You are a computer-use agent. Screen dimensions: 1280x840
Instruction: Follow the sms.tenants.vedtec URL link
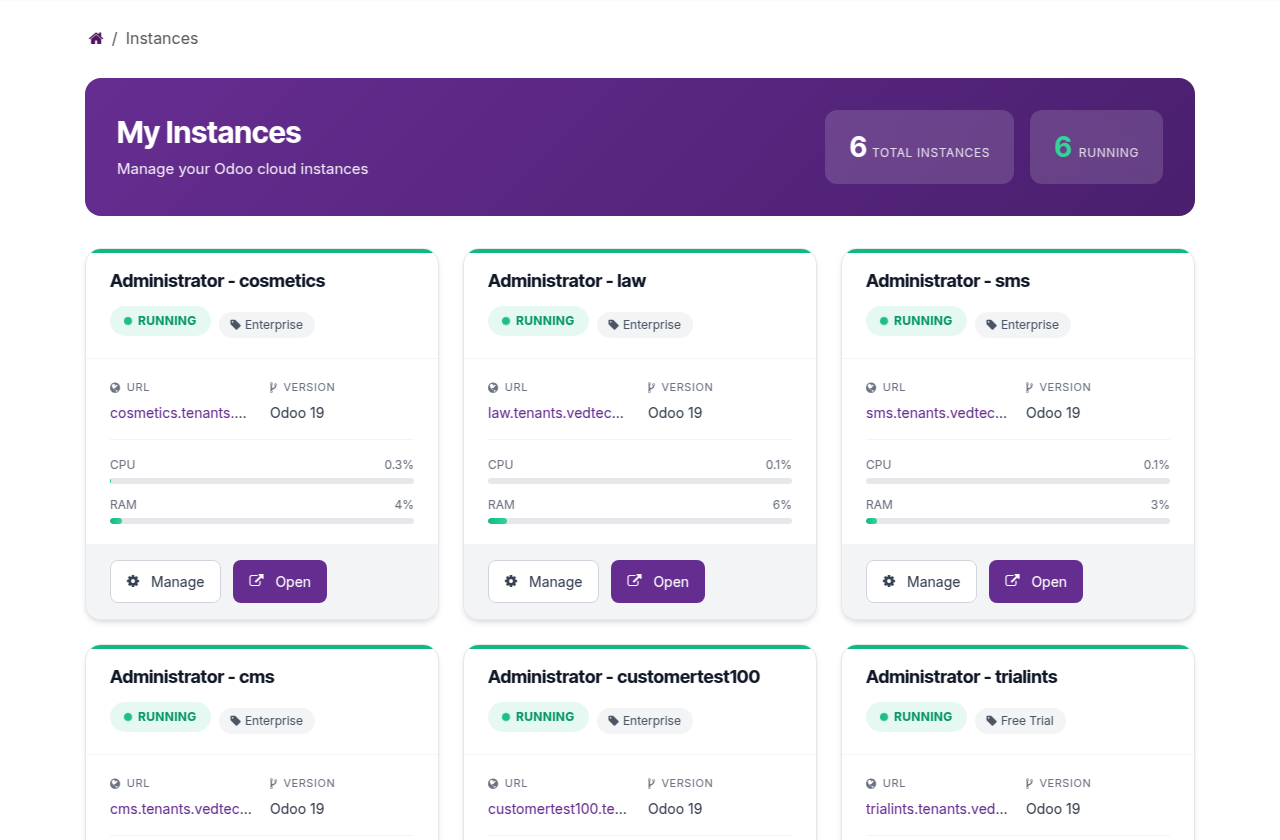click(x=936, y=413)
